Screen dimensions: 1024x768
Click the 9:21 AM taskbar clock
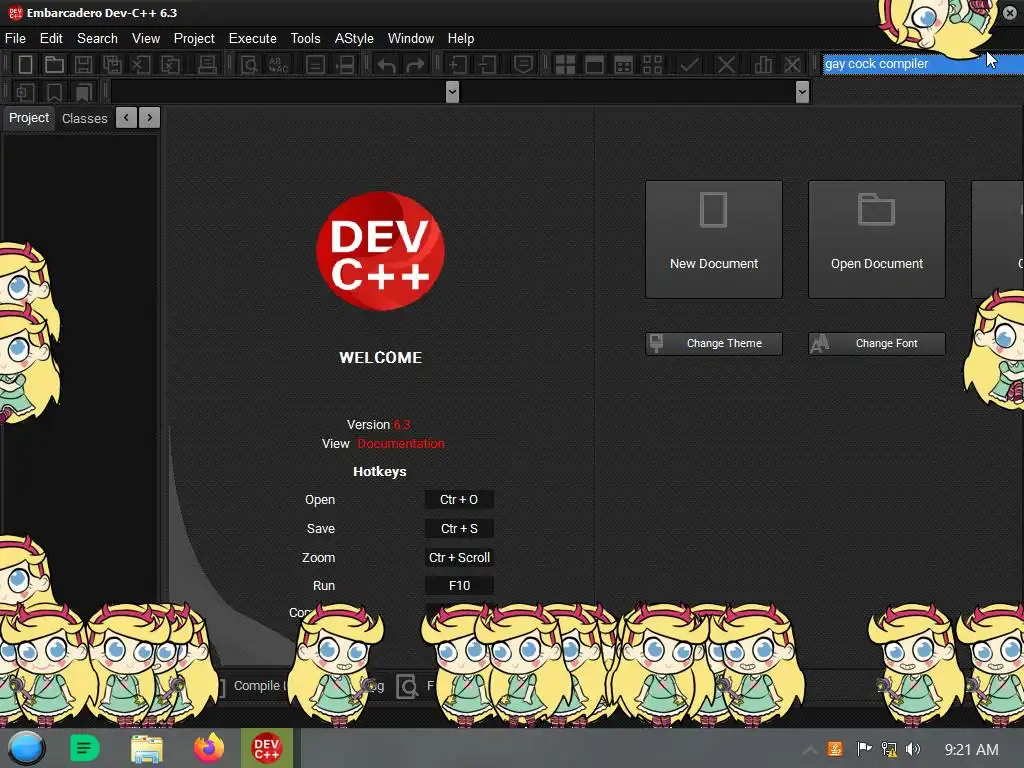971,750
